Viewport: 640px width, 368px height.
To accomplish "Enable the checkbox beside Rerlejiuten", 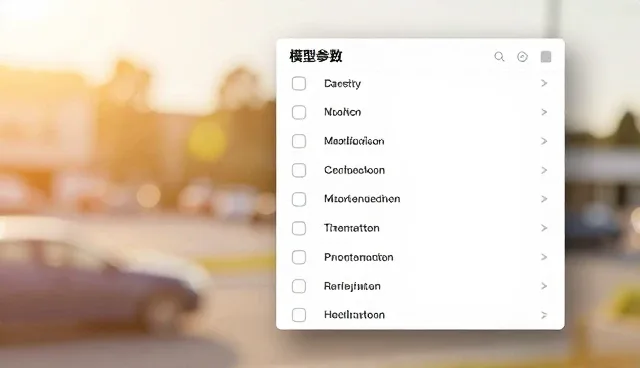I will tap(299, 286).
